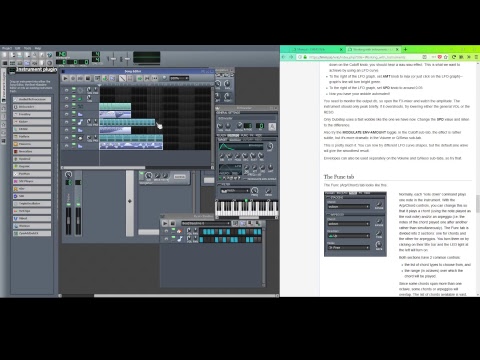
Task: Open the magnifier icon in instrument window
Action: [272, 127]
